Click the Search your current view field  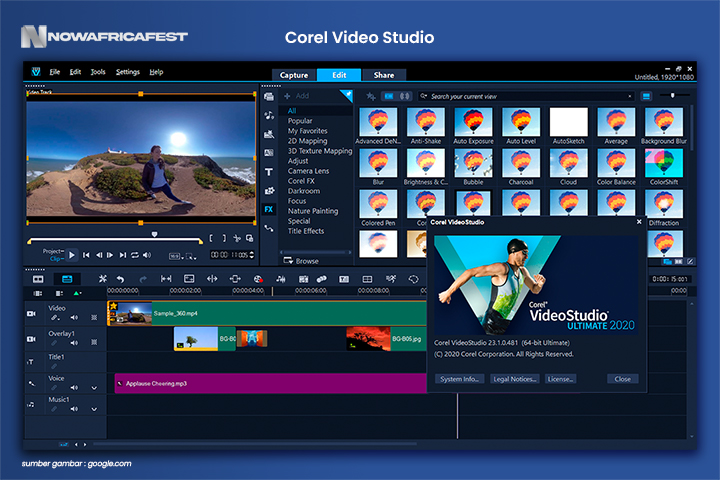tap(526, 96)
